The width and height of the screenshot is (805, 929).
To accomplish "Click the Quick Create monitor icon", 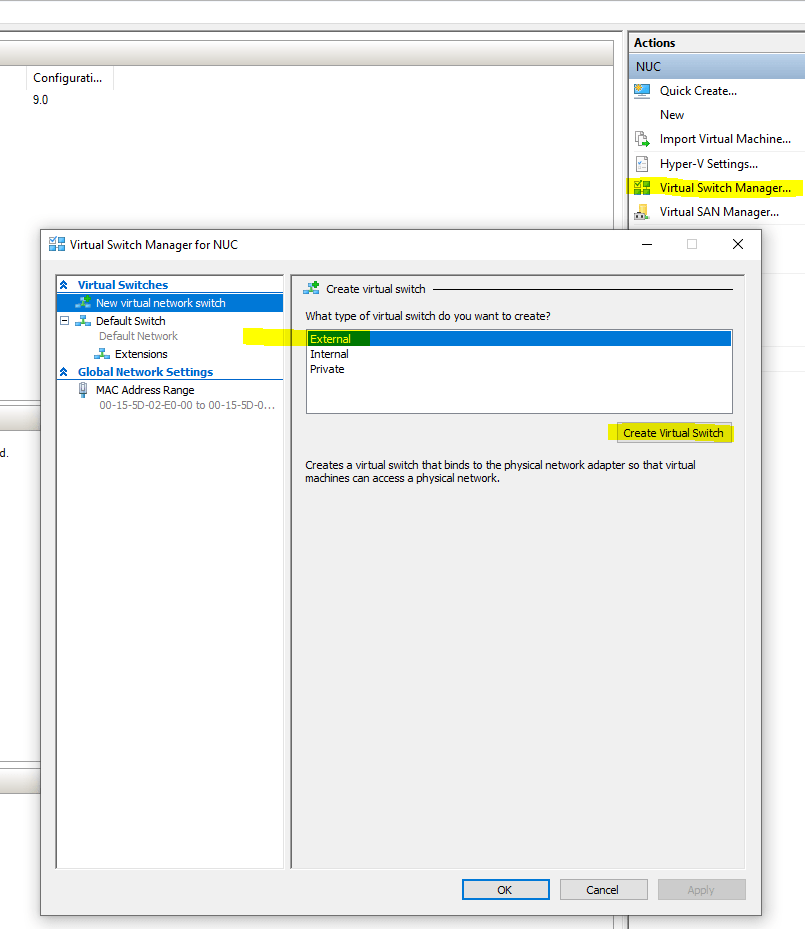I will [x=642, y=91].
